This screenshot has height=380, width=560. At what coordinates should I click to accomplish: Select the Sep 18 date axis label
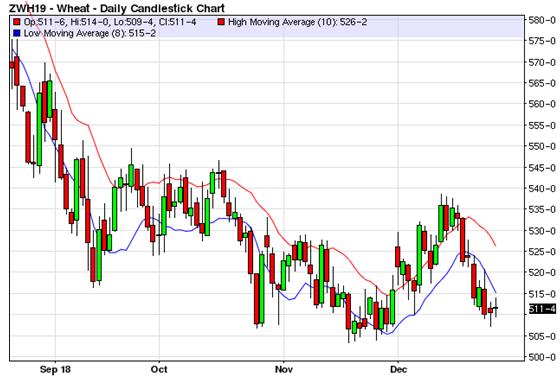click(x=55, y=370)
